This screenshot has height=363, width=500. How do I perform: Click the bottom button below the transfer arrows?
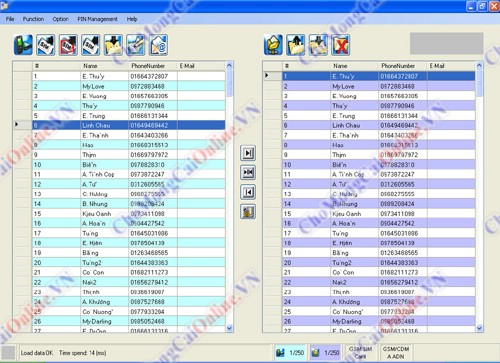pos(248,212)
